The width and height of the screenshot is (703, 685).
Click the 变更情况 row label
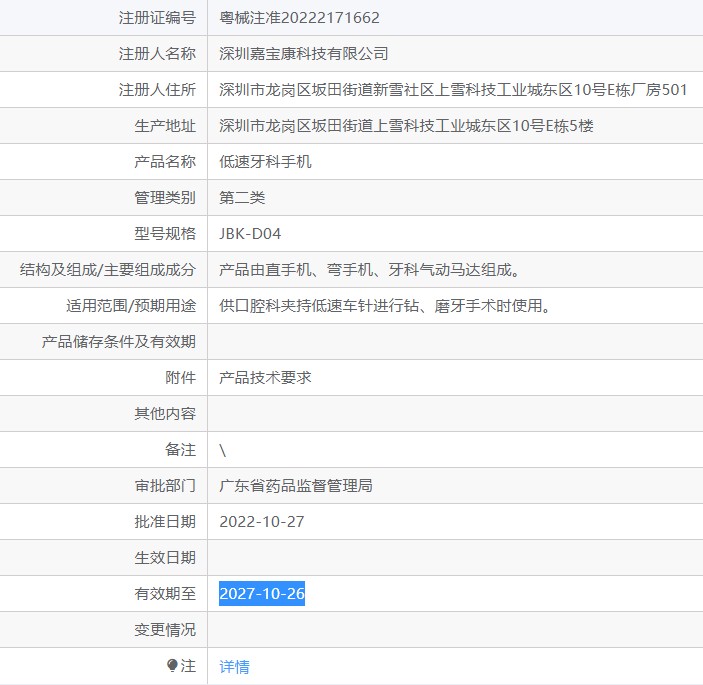coord(165,629)
